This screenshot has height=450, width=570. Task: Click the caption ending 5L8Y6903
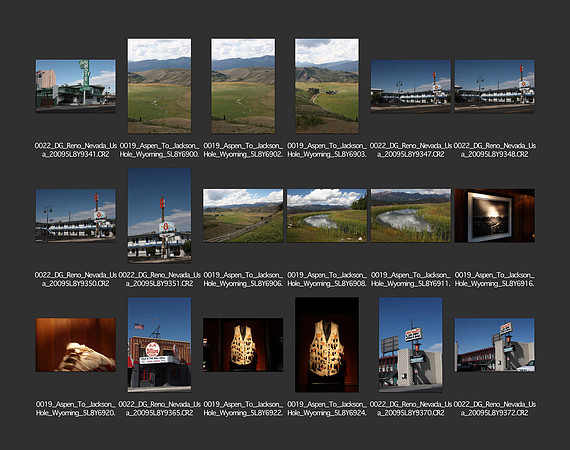pyautogui.click(x=327, y=150)
